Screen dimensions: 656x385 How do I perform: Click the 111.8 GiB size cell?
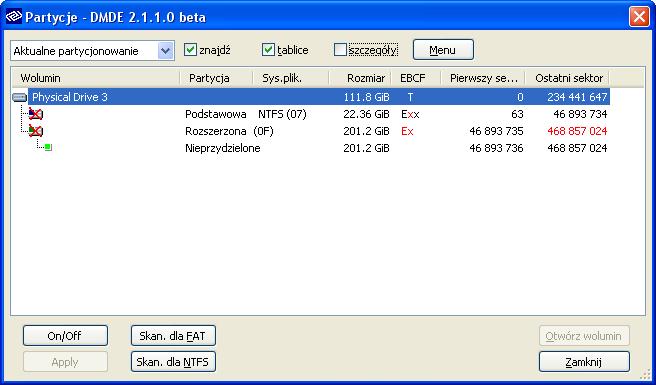366,97
